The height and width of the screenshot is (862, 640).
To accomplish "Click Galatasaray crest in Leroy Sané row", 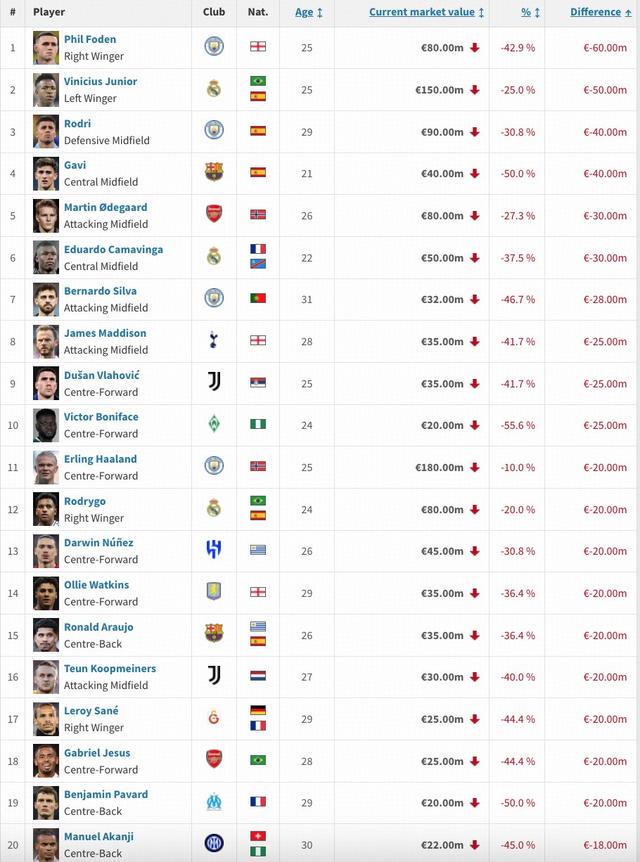I will (214, 719).
